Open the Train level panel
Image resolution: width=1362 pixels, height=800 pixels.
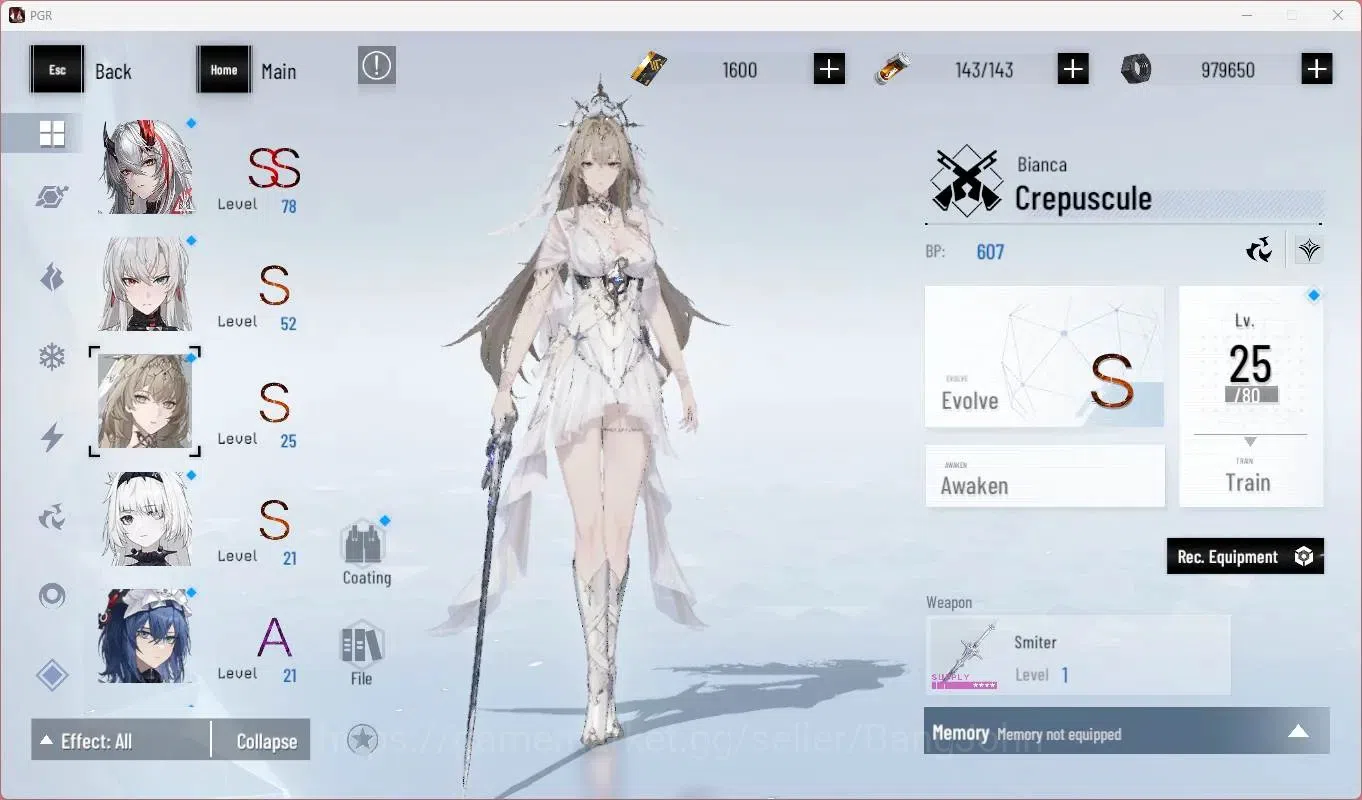coord(1251,396)
